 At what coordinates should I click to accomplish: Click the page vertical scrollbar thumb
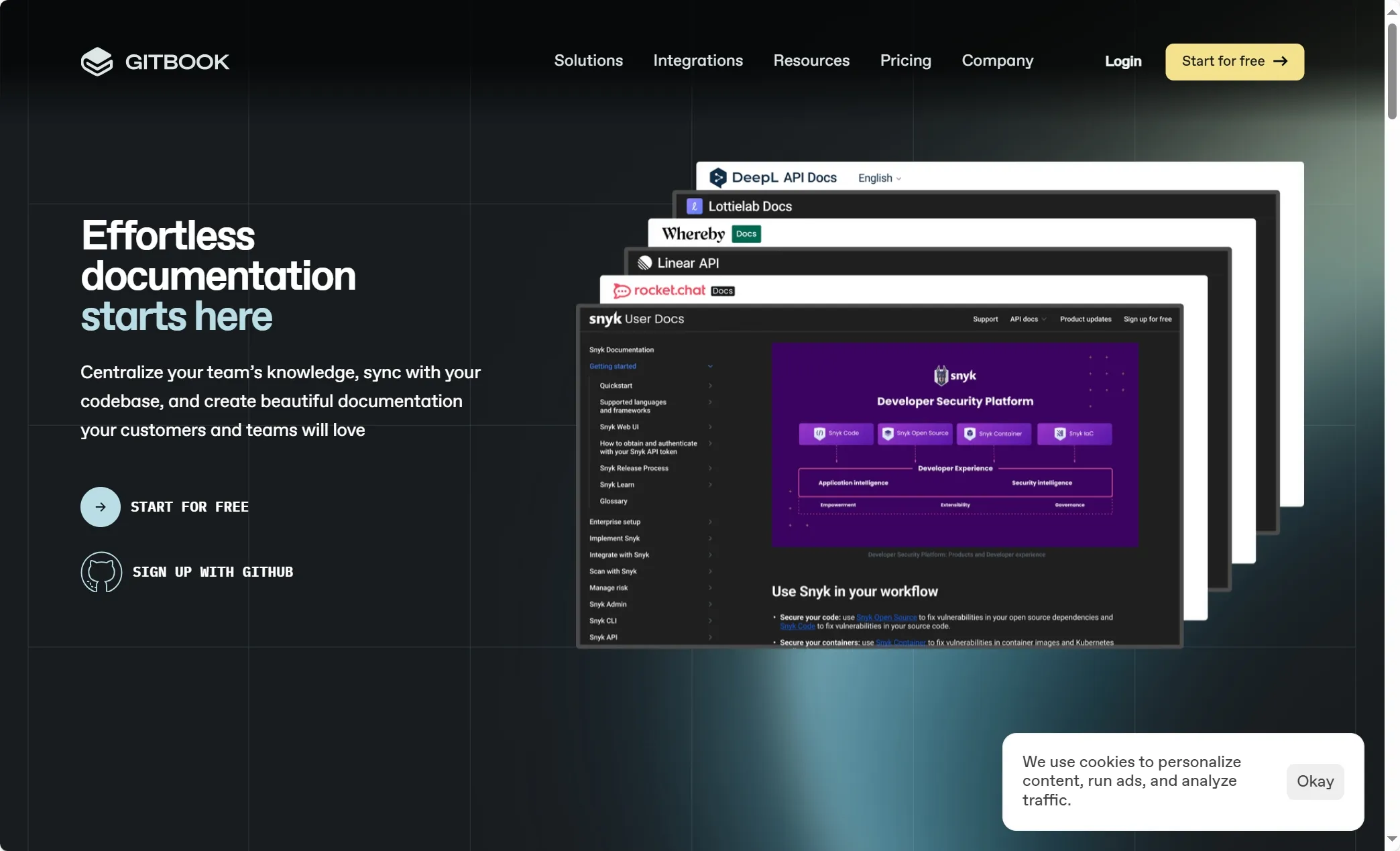pos(1392,70)
